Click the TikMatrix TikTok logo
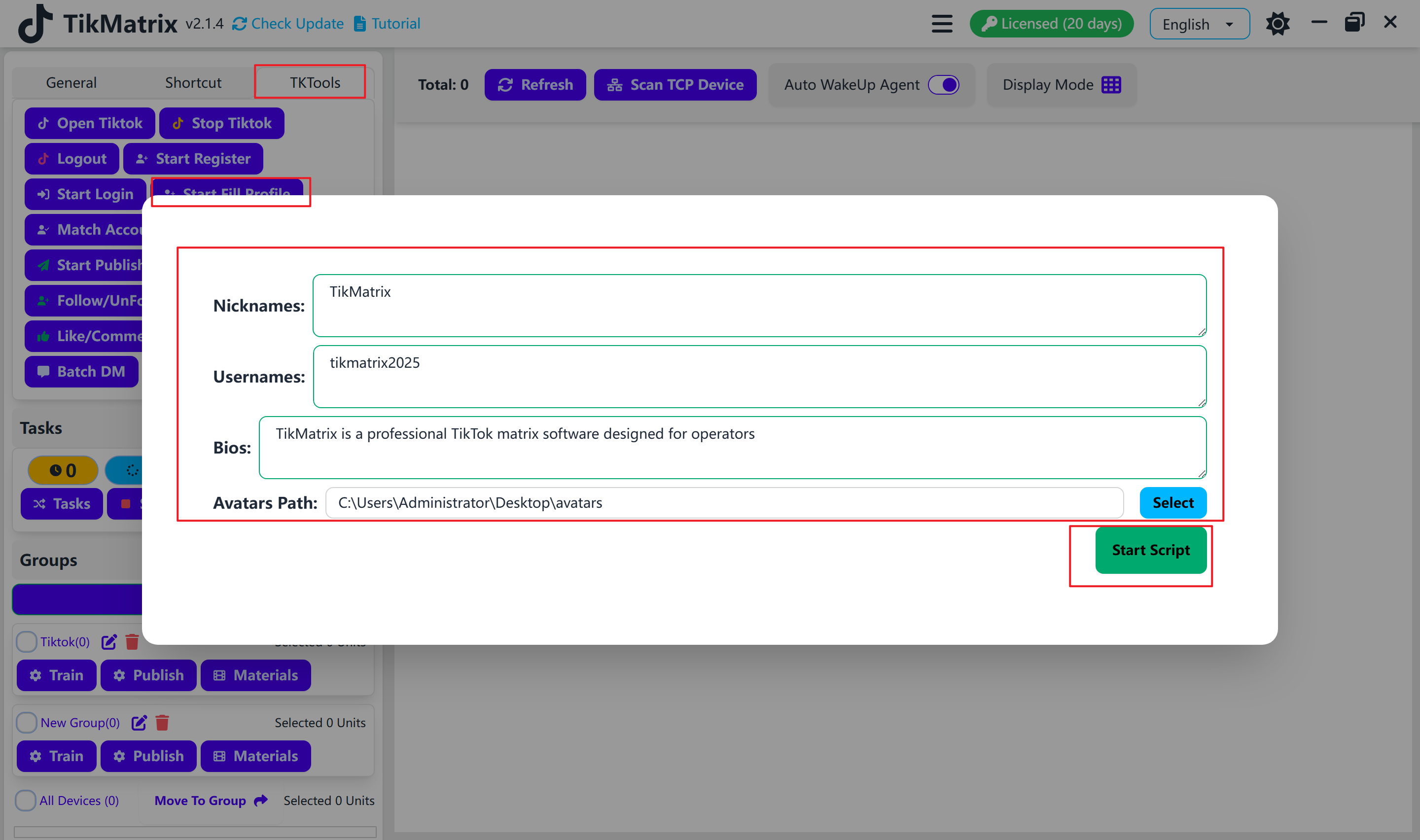 pos(35,24)
